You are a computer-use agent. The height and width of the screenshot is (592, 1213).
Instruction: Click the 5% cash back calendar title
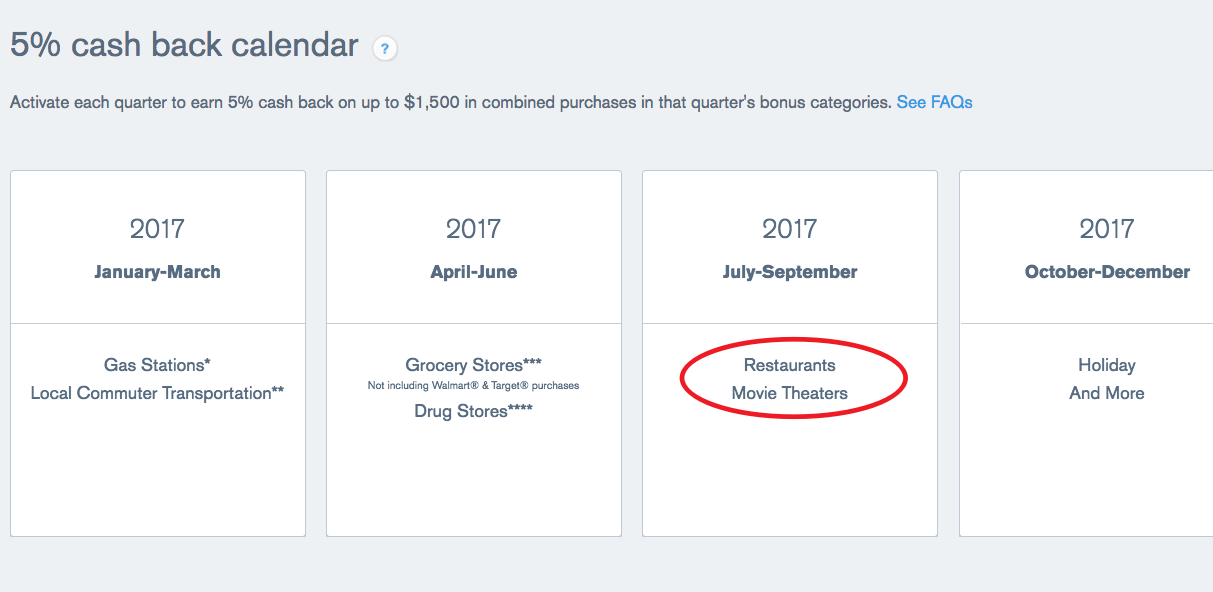[184, 45]
